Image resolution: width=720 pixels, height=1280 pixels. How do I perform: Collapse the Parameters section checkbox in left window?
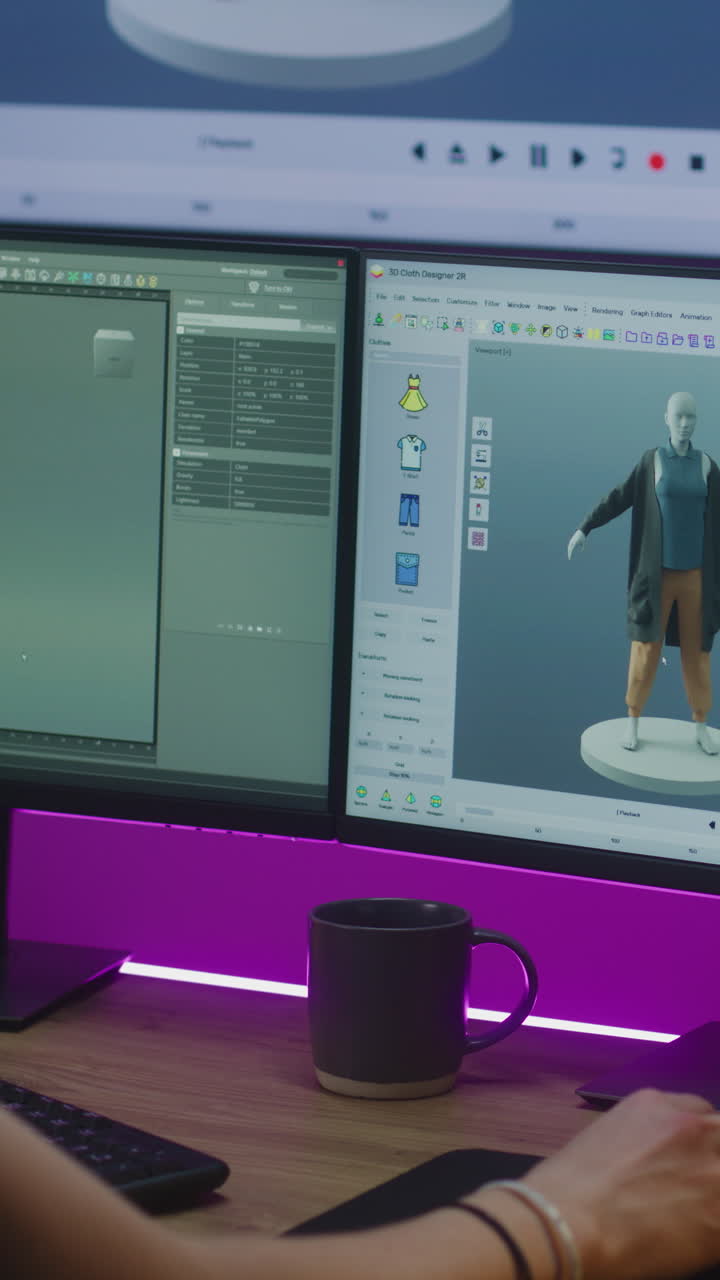pos(177,453)
